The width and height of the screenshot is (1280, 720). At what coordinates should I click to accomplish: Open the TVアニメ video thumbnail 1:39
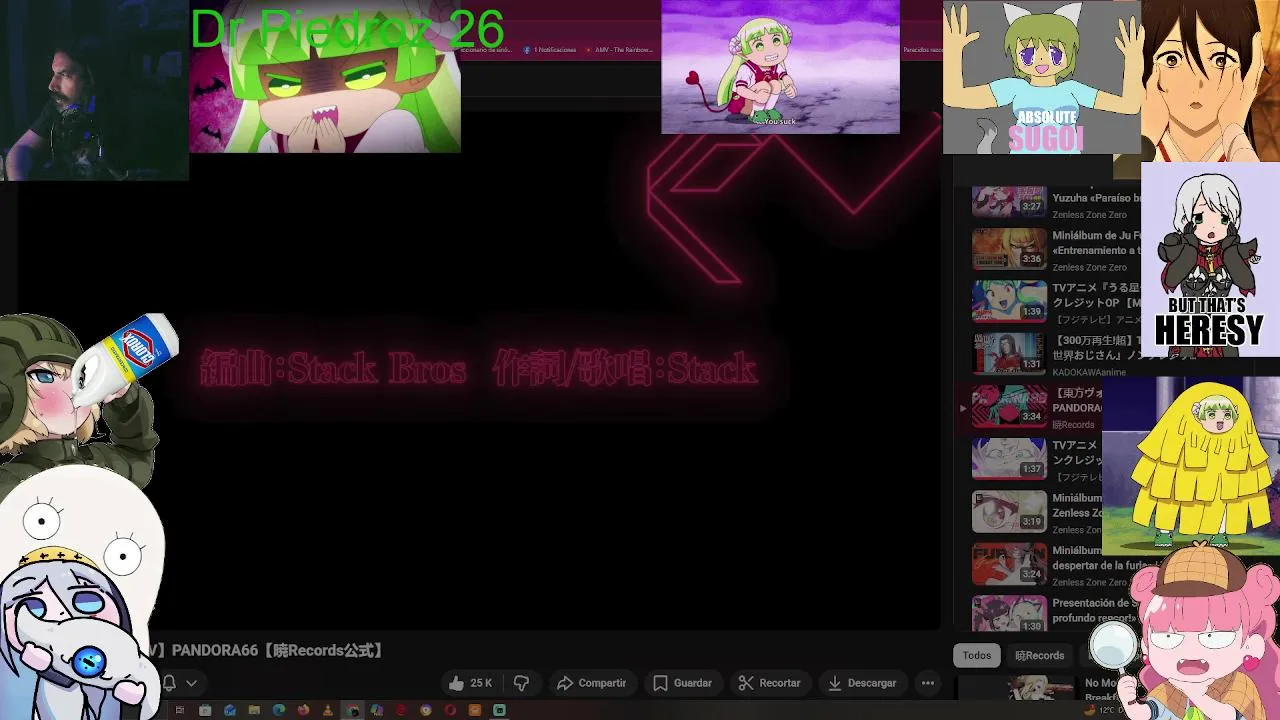pyautogui.click(x=1009, y=301)
